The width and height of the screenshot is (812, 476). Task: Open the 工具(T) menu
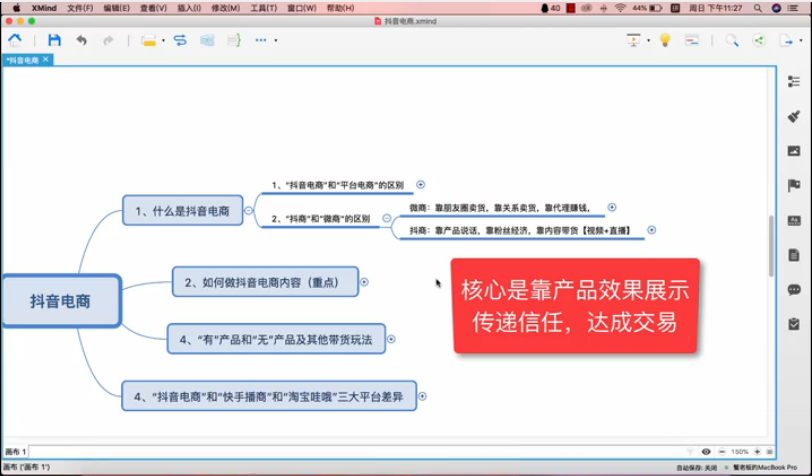click(264, 7)
